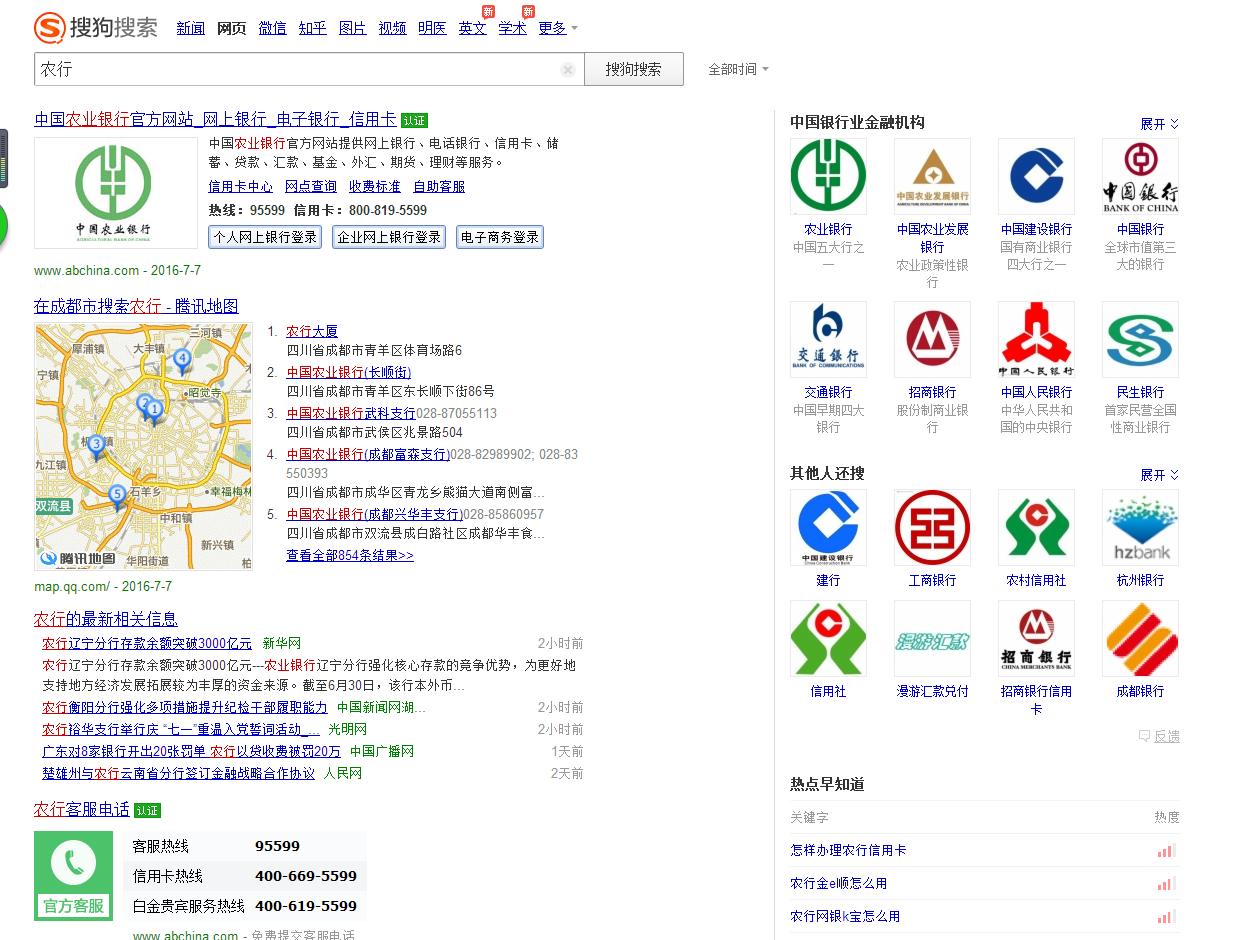Click the 中国农业发展银行 logo icon
This screenshot has height=940, width=1256.
[932, 176]
